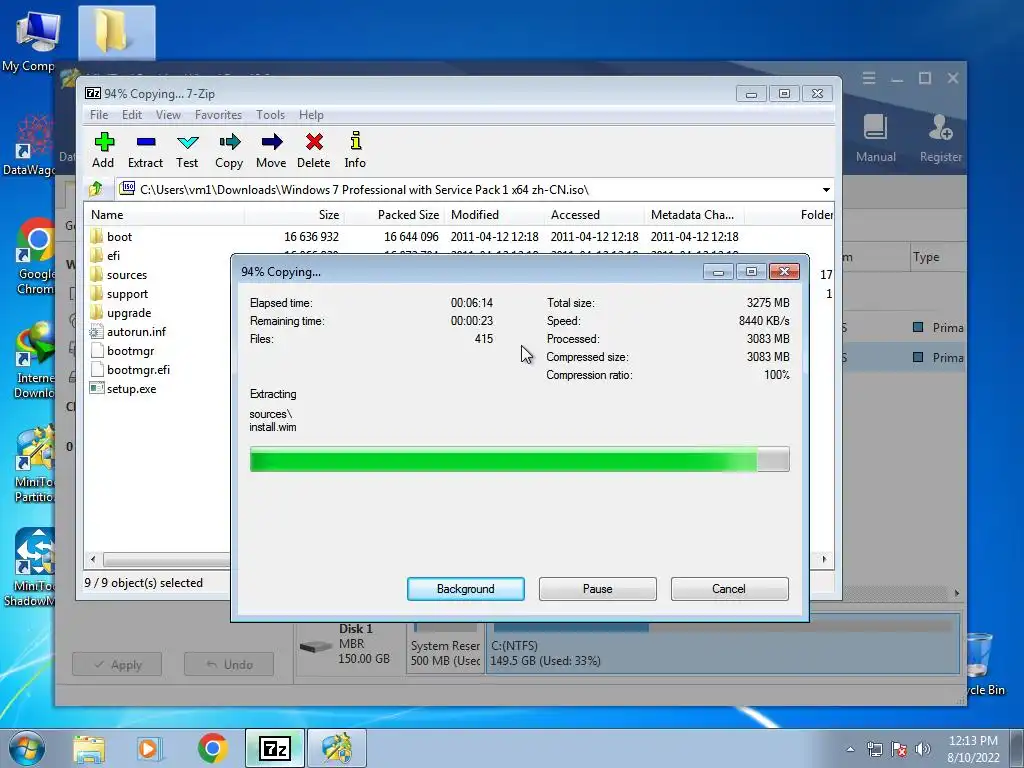Open the hamburger menu in MiniTool window
This screenshot has width=1024, height=768.
(x=869, y=78)
